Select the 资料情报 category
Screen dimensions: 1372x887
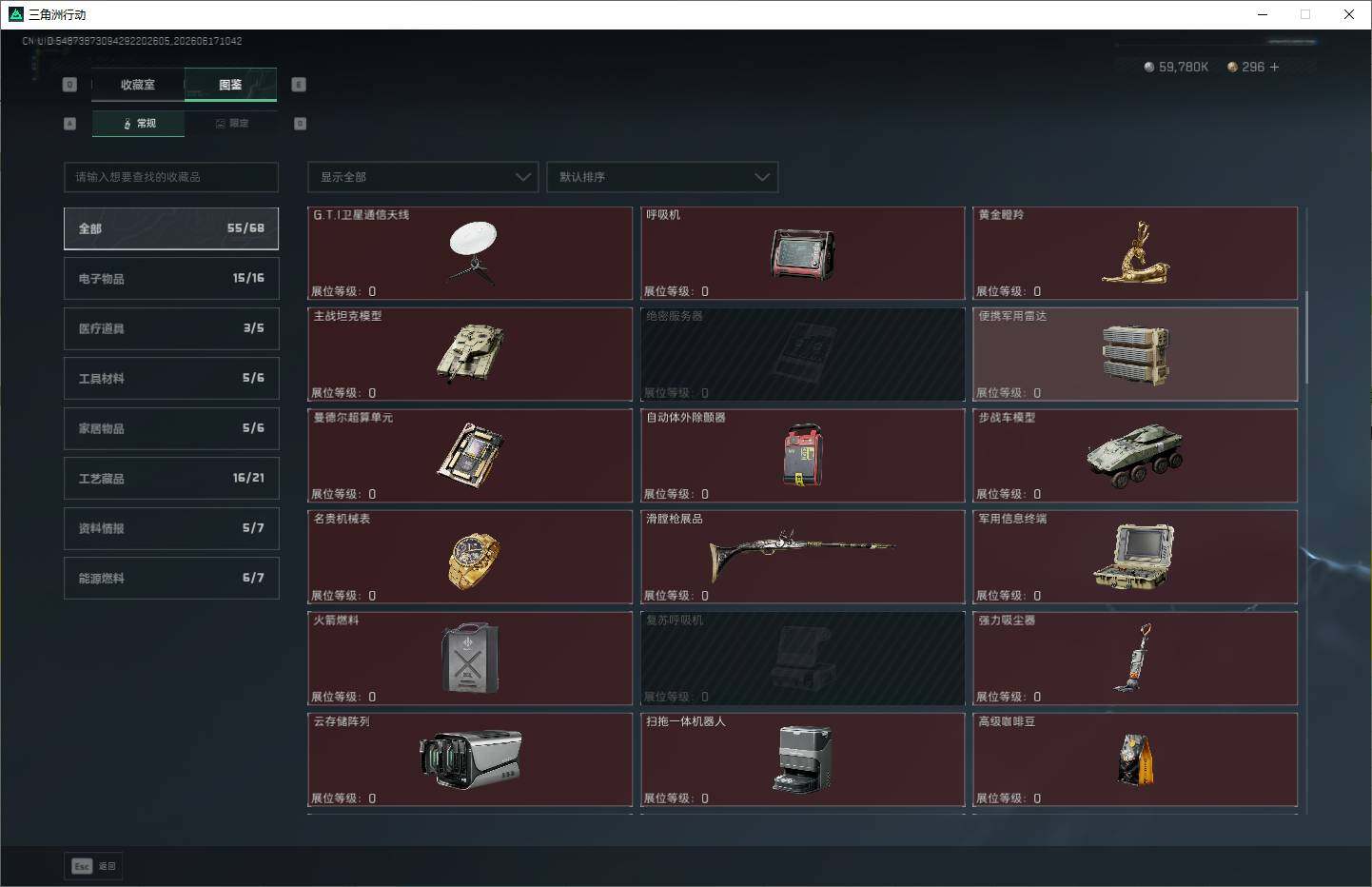pos(171,528)
